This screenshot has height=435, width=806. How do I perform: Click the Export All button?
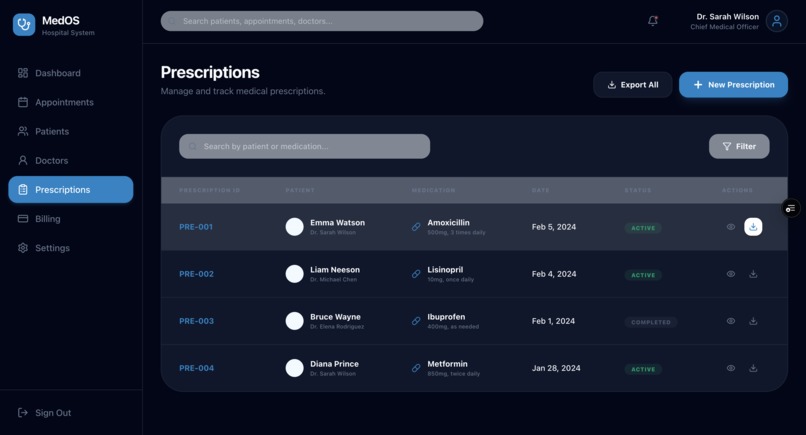tap(633, 85)
